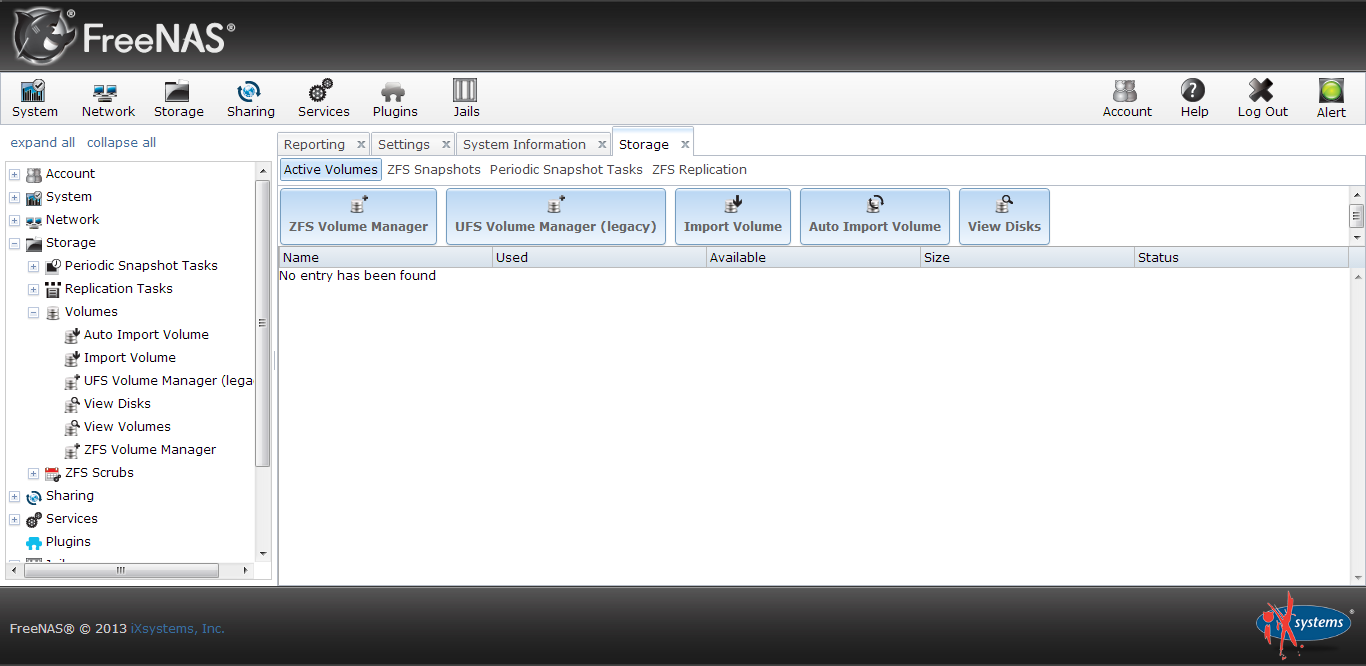
Task: Click the Plugins puzzle icon in the tree
Action: click(x=34, y=543)
